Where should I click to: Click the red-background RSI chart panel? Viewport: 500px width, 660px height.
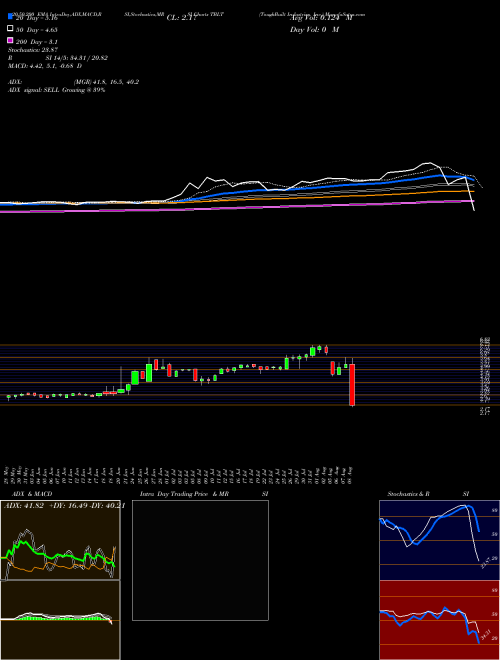(439, 620)
